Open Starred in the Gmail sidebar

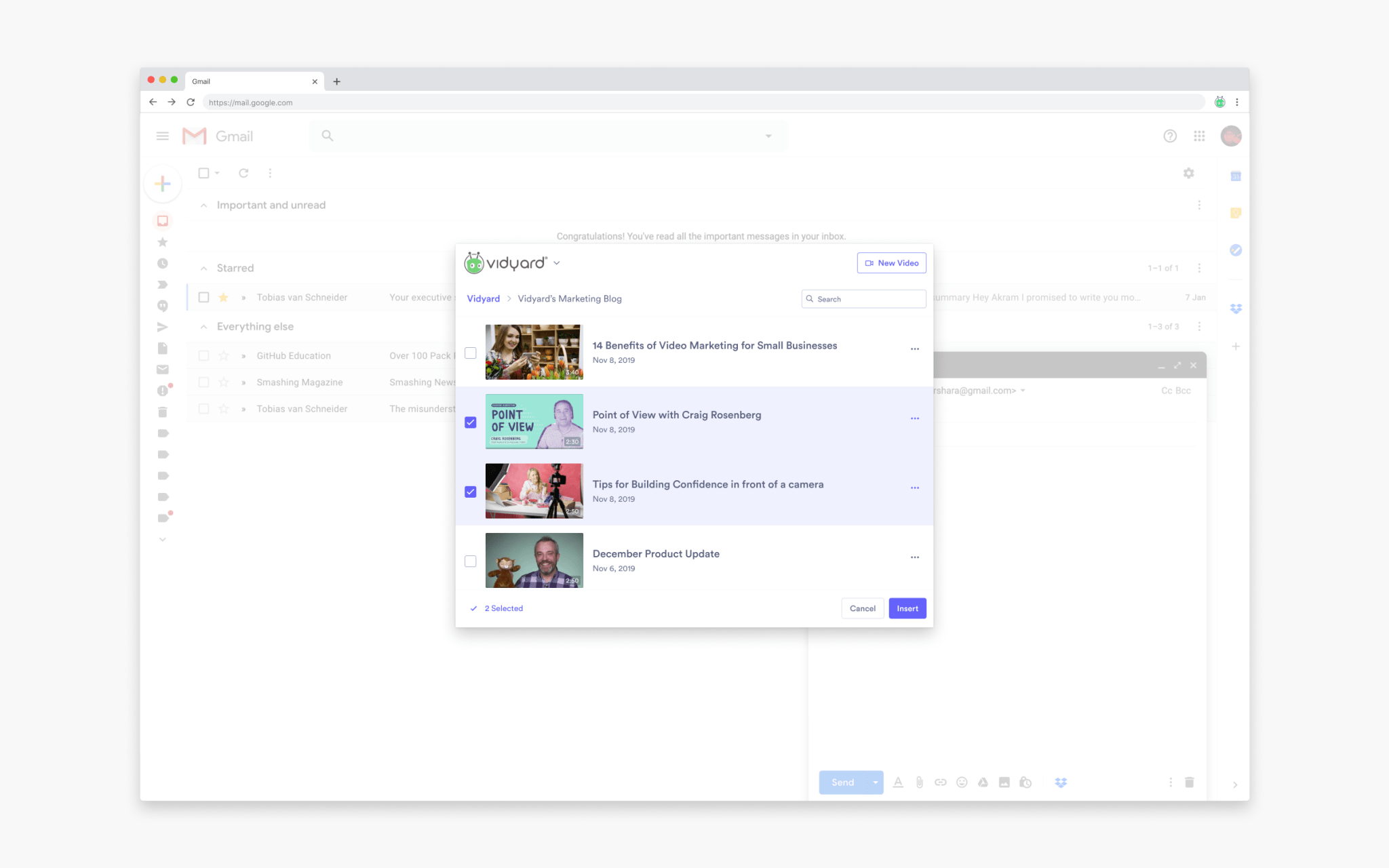point(163,242)
